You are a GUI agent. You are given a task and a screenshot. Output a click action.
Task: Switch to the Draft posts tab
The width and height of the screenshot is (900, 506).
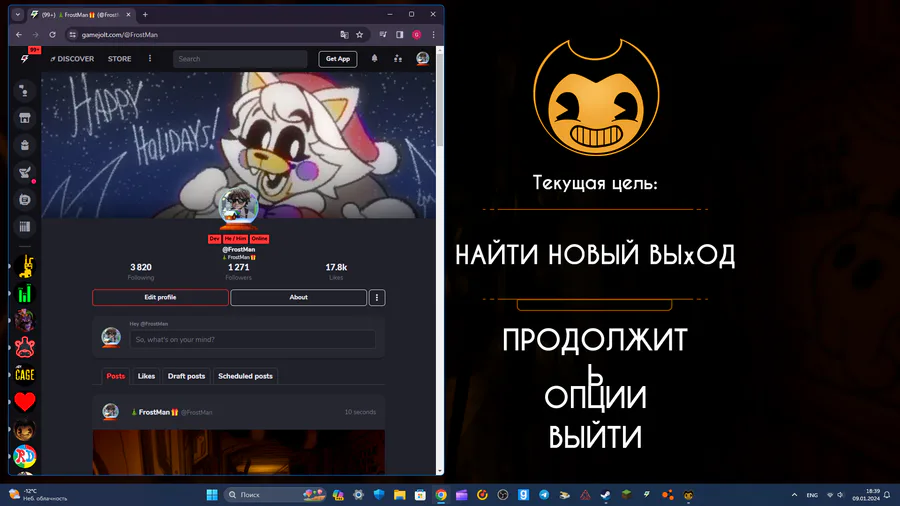[x=186, y=376]
